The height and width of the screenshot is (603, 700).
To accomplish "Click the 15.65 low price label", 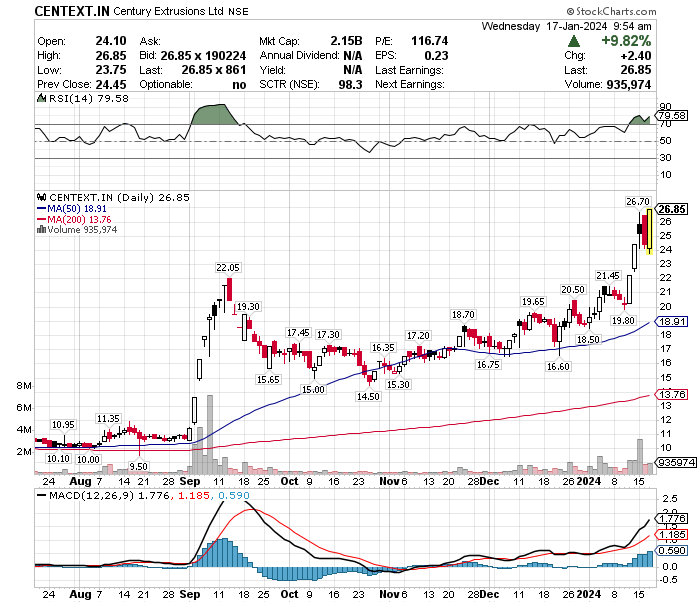I will (x=268, y=379).
